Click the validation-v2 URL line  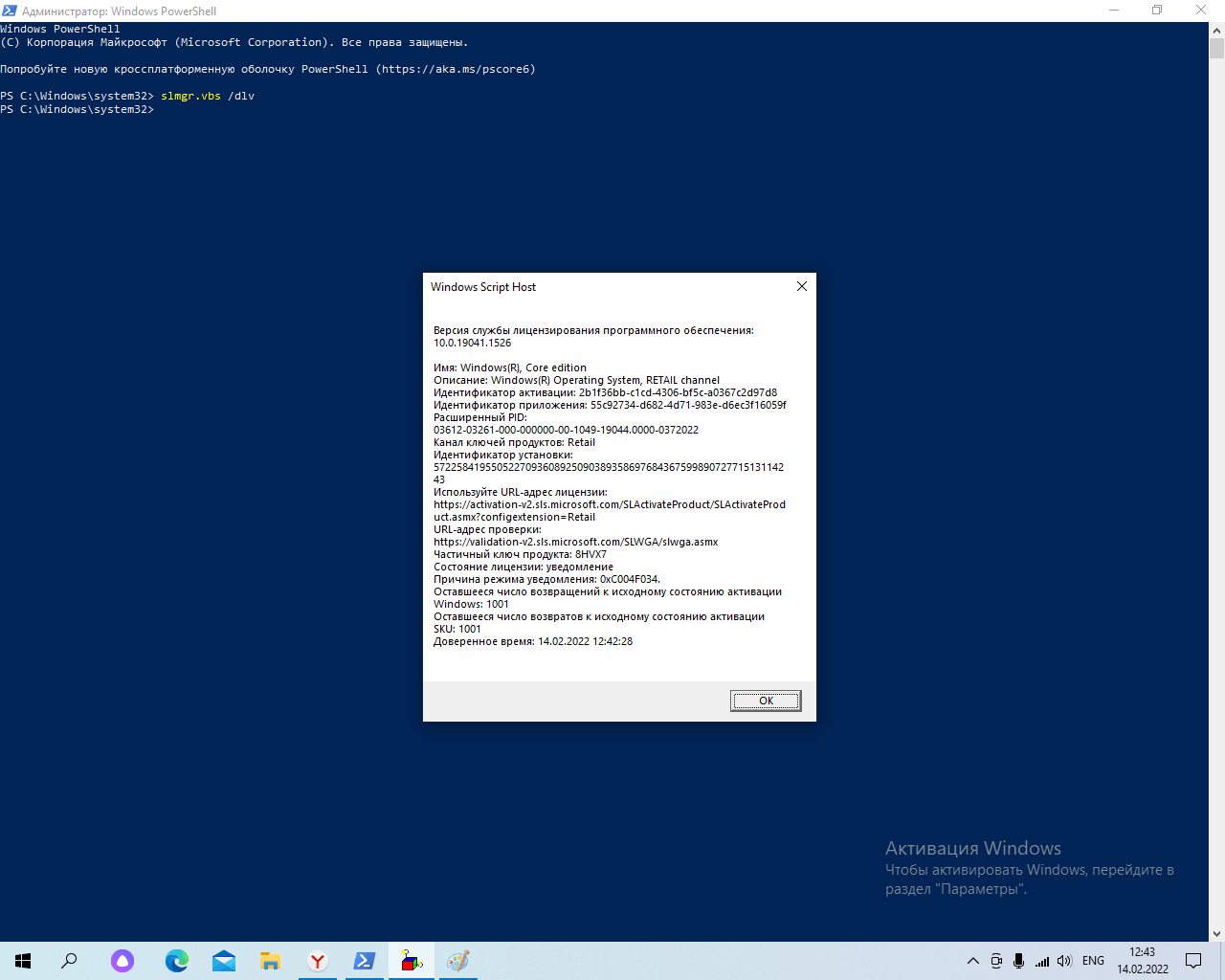pyautogui.click(x=575, y=542)
